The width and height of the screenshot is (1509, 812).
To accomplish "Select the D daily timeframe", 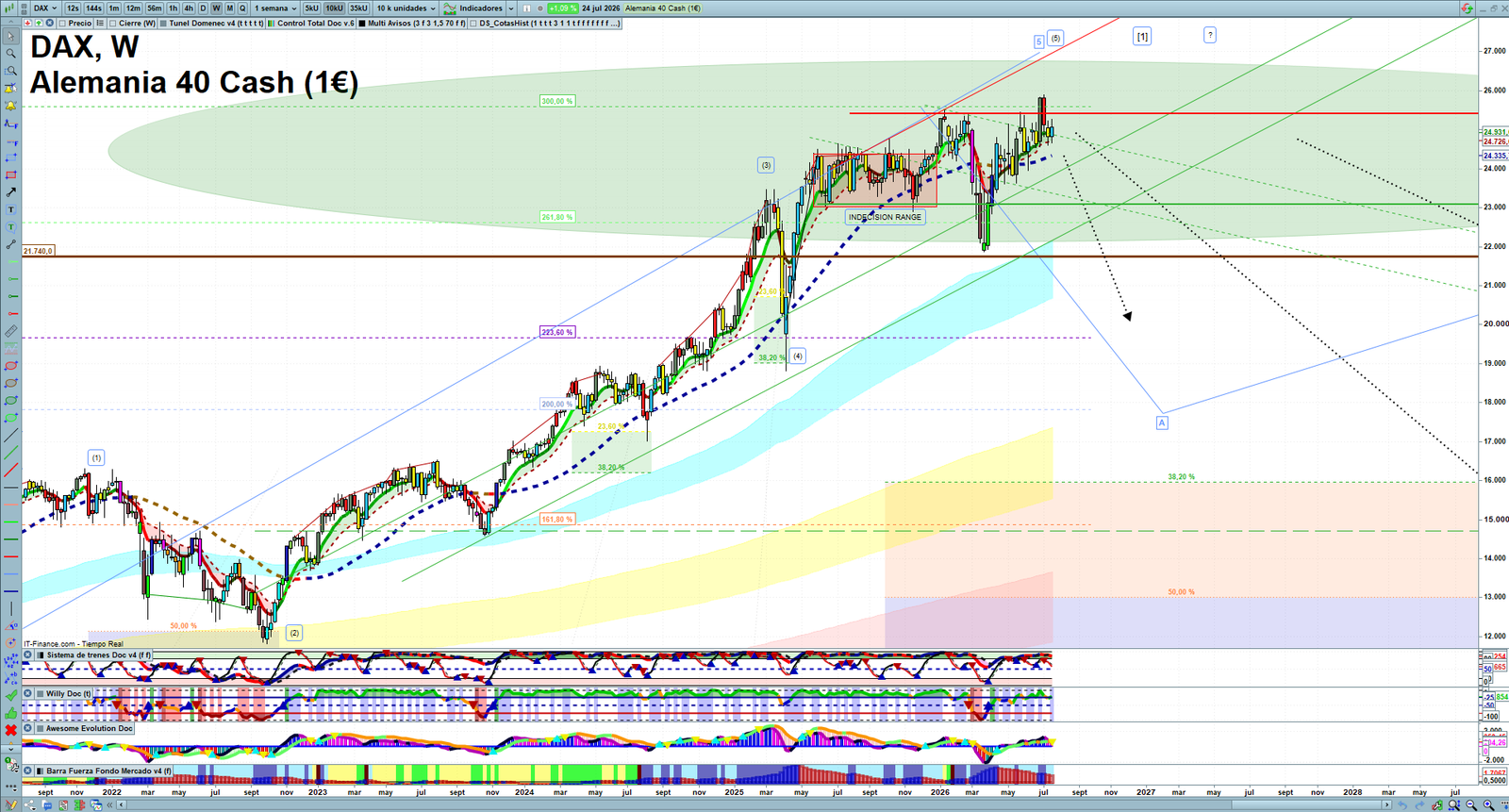I will coord(203,8).
